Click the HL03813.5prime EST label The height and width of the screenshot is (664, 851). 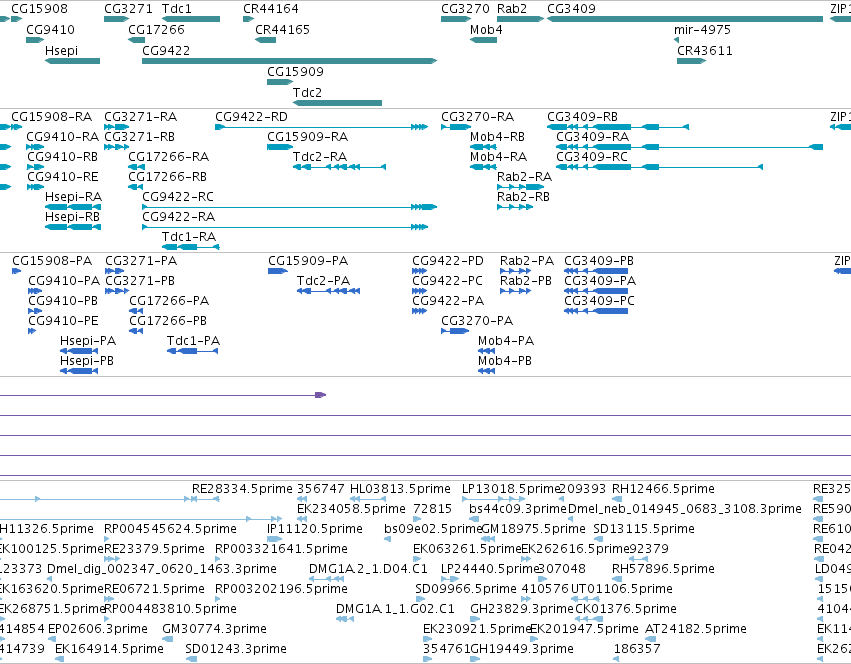(400, 489)
